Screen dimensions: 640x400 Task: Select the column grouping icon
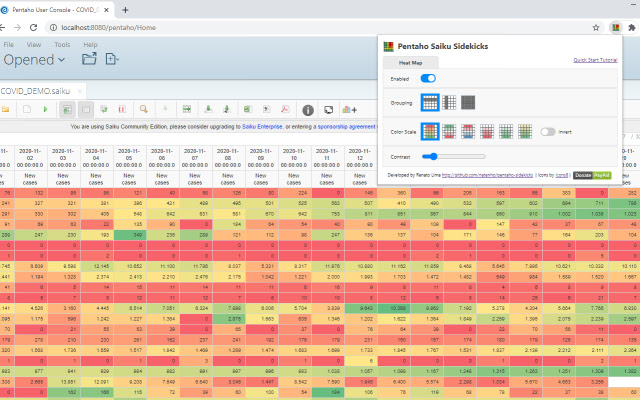tap(449, 103)
